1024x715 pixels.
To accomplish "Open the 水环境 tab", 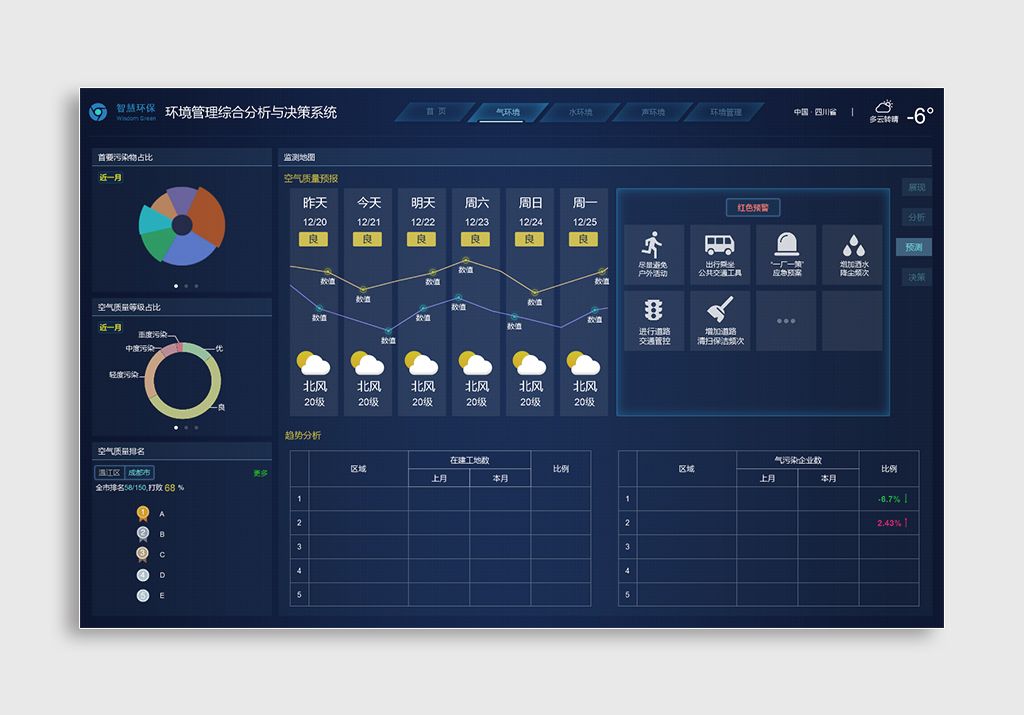I will point(580,112).
